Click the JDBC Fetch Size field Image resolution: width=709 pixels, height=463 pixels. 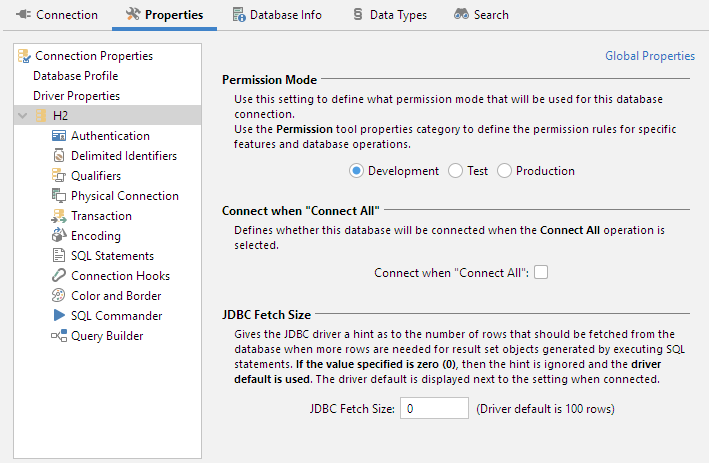click(434, 408)
